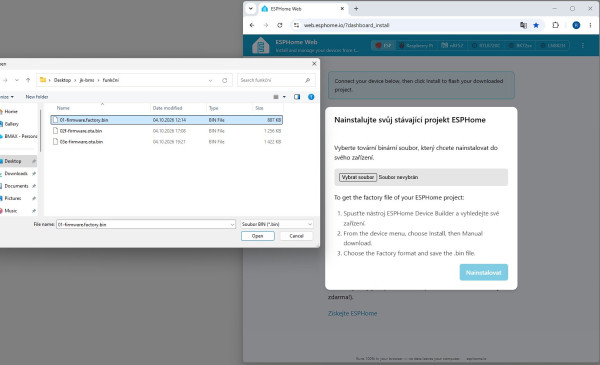Screen dimensions: 600x365
Task: Refresh the folder view in dialog
Action: [225, 80]
